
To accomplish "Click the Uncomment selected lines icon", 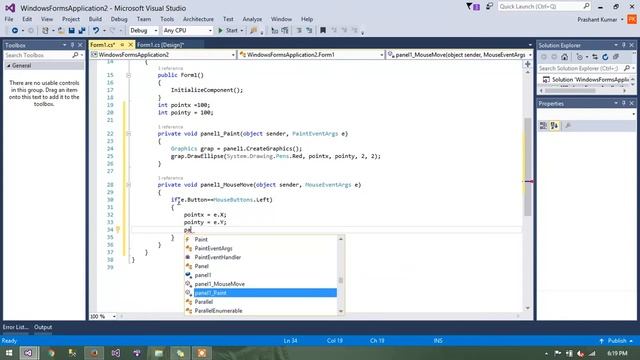I will click(x=285, y=31).
